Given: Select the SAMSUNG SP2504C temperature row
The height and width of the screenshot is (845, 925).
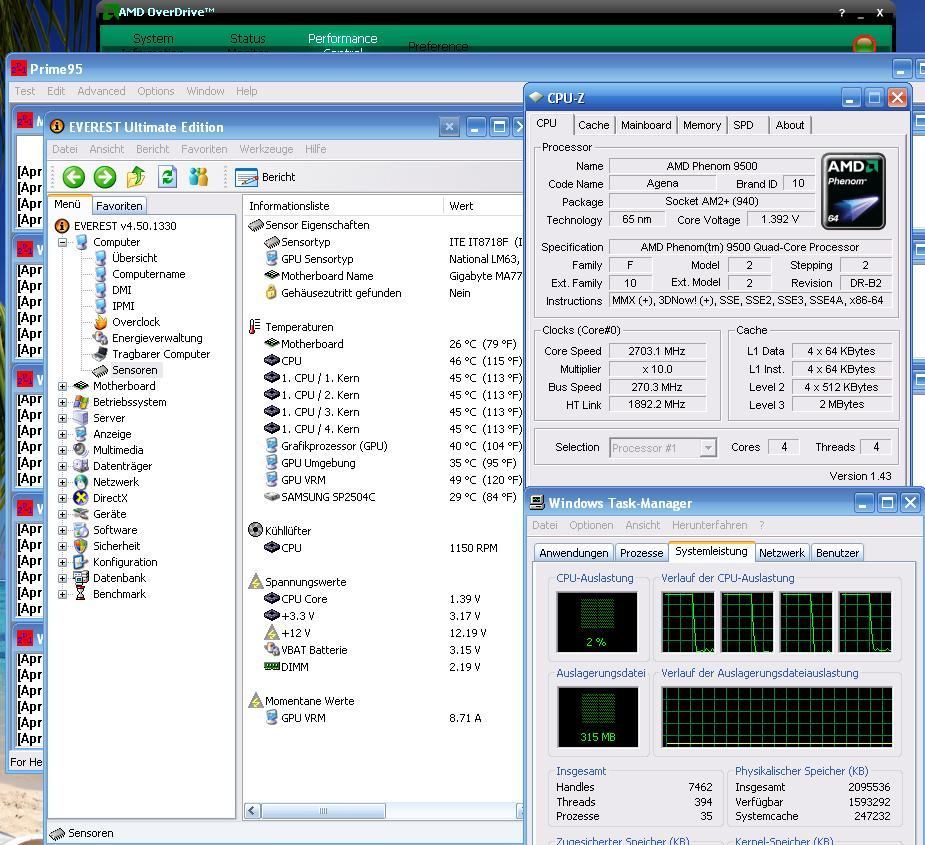Looking at the screenshot, I should click(392, 497).
